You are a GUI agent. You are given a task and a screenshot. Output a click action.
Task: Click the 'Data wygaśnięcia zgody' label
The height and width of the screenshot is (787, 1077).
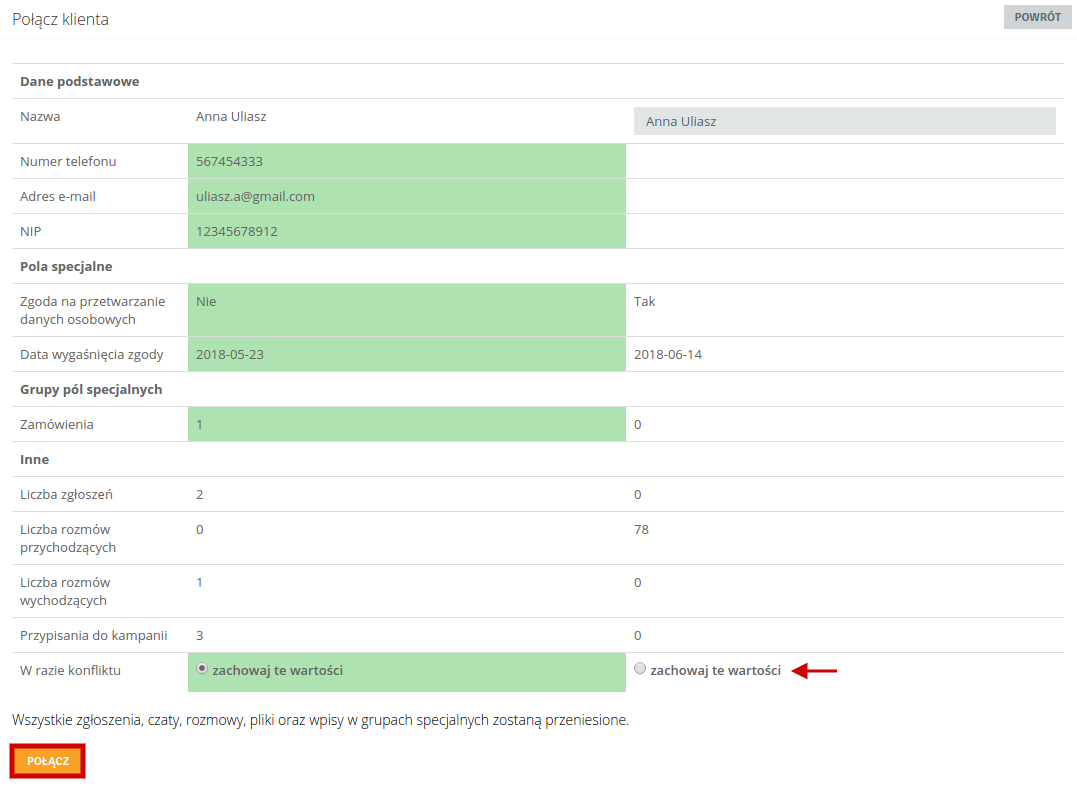point(91,354)
